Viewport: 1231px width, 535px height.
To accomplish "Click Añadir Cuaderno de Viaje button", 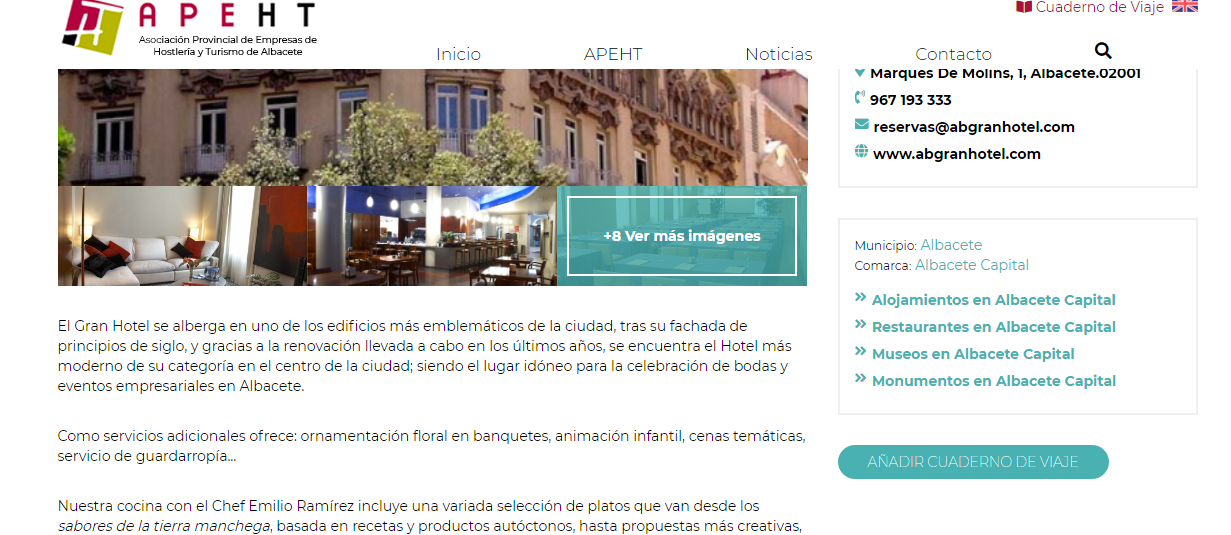I will (973, 462).
